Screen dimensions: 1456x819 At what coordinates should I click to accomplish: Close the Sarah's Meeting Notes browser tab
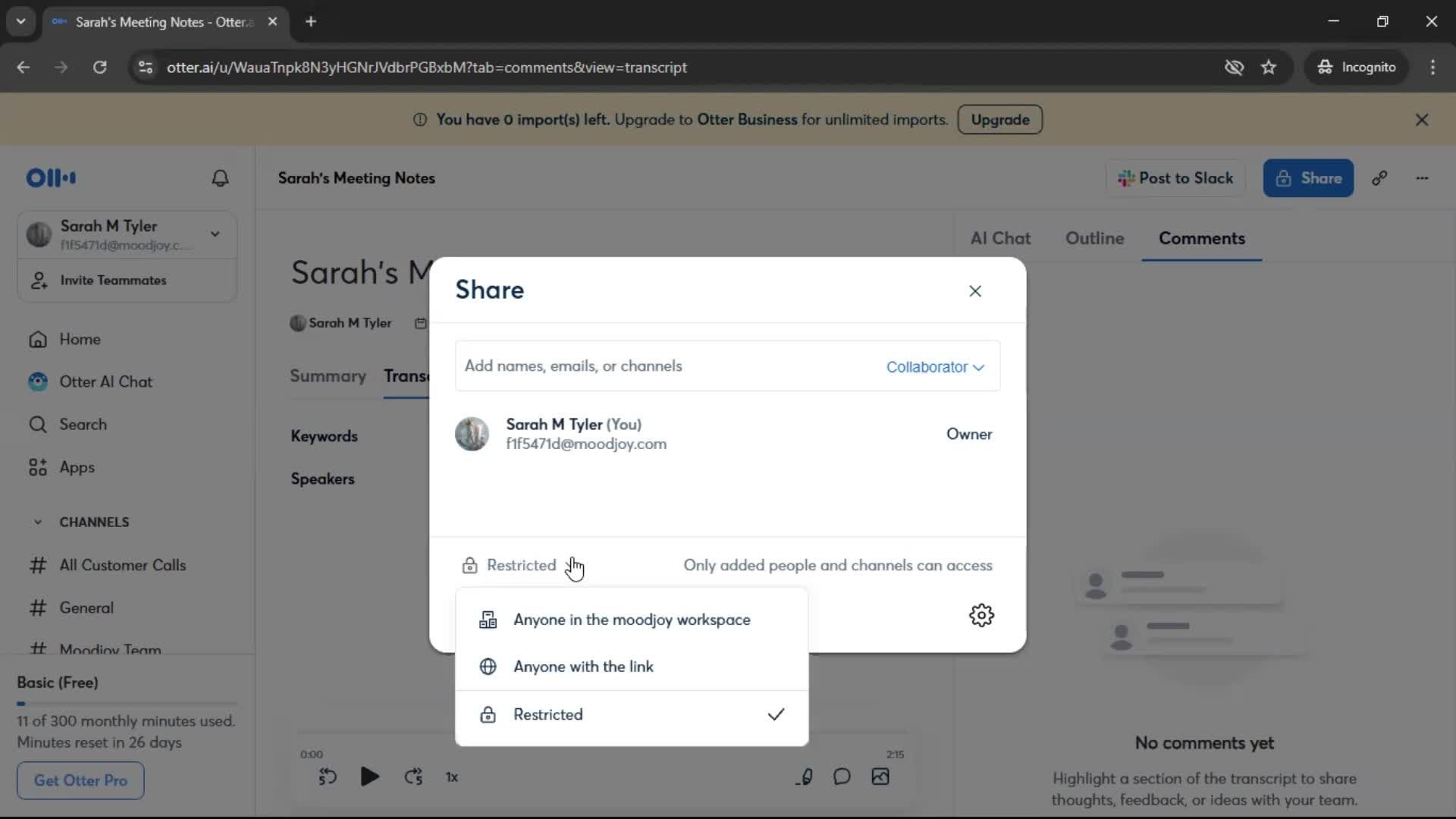point(272,22)
